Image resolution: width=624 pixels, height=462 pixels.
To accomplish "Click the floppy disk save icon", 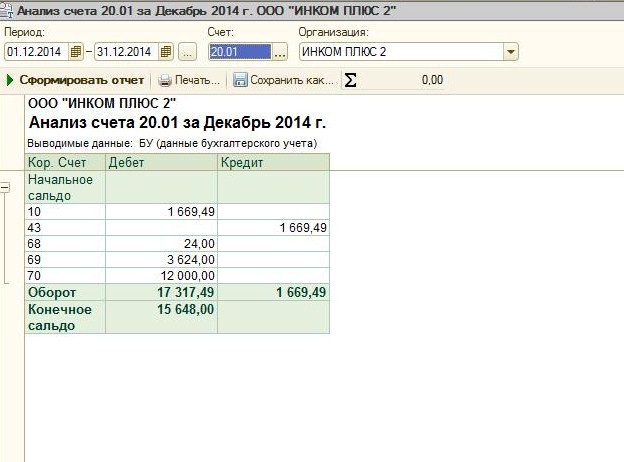I will tap(240, 80).
